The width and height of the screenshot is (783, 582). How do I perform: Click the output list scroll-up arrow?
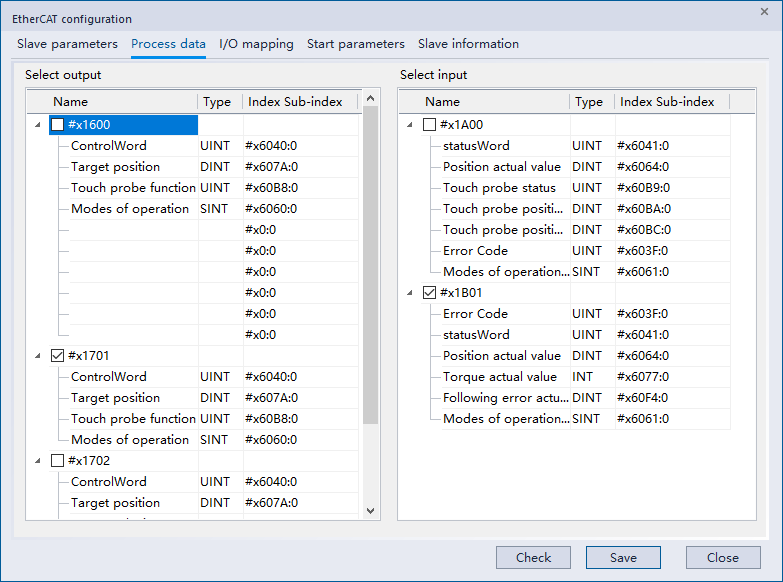(x=370, y=99)
